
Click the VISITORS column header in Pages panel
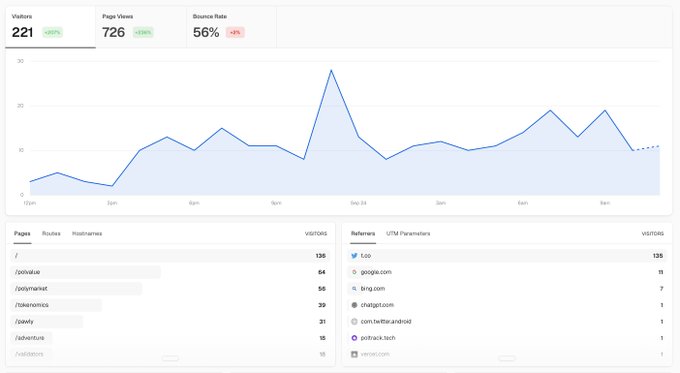[x=316, y=234]
